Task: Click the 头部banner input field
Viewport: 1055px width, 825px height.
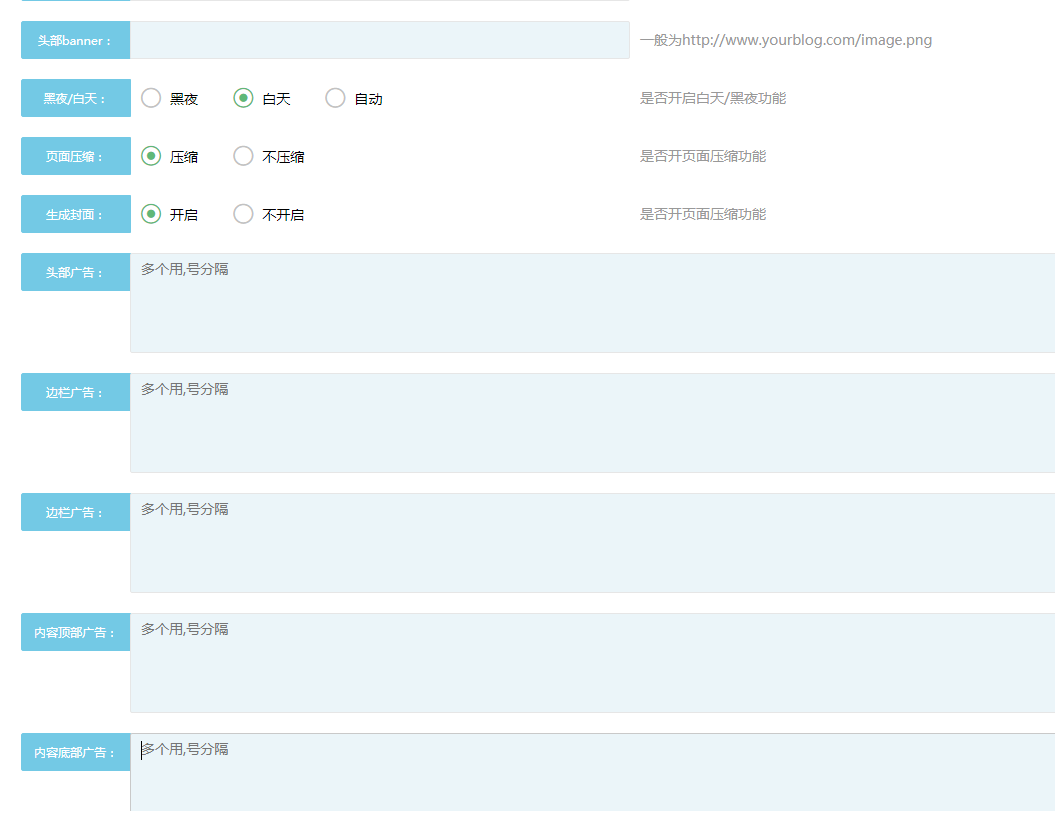Action: (380, 40)
